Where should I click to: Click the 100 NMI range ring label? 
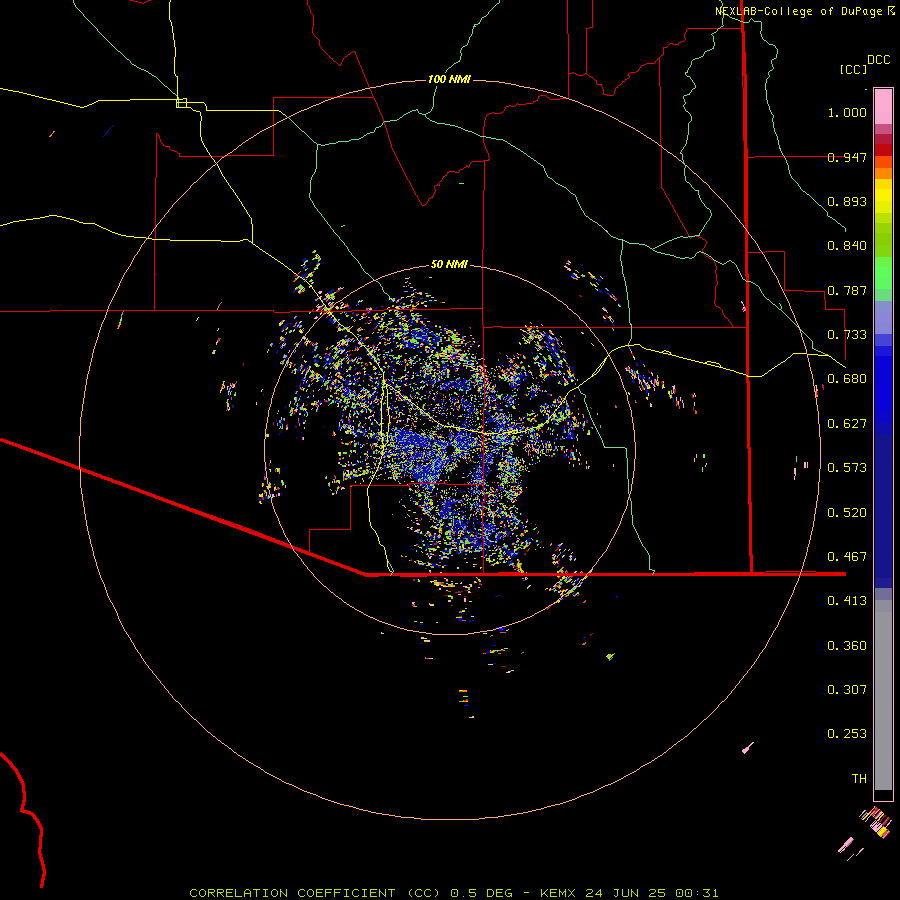449,79
